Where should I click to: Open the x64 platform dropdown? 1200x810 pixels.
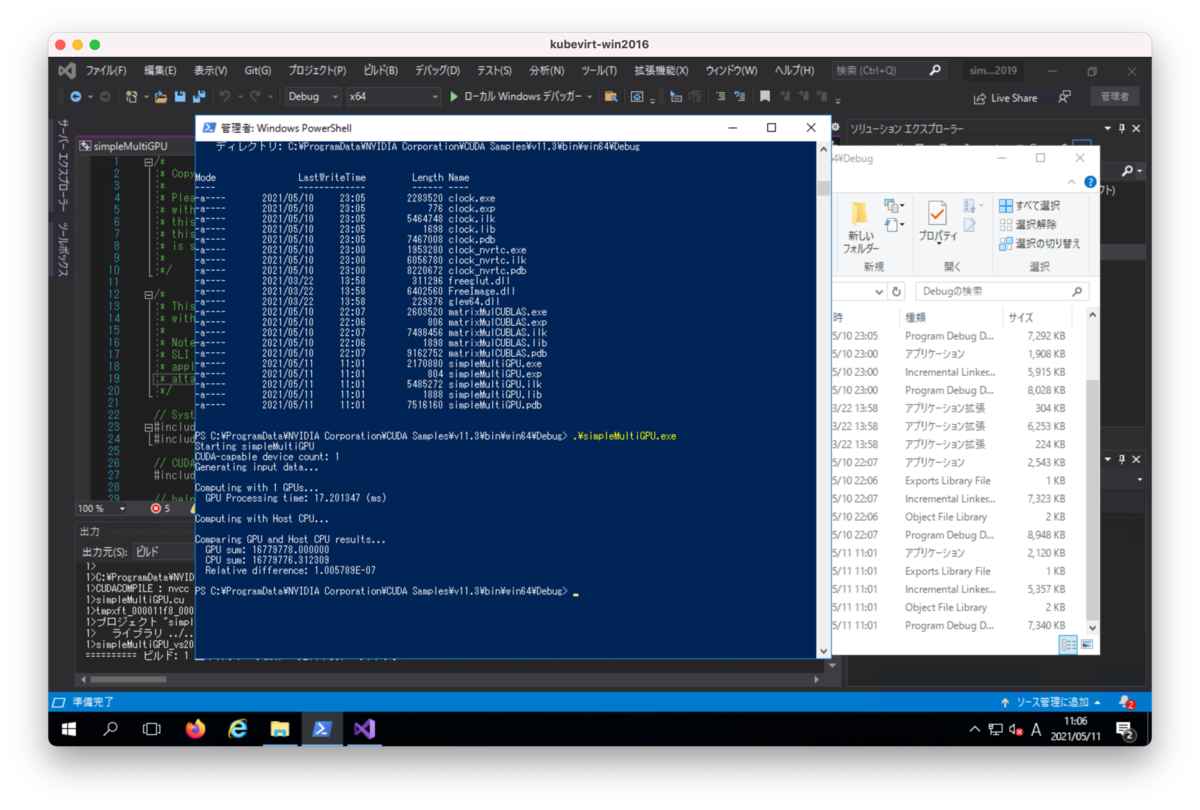click(393, 97)
